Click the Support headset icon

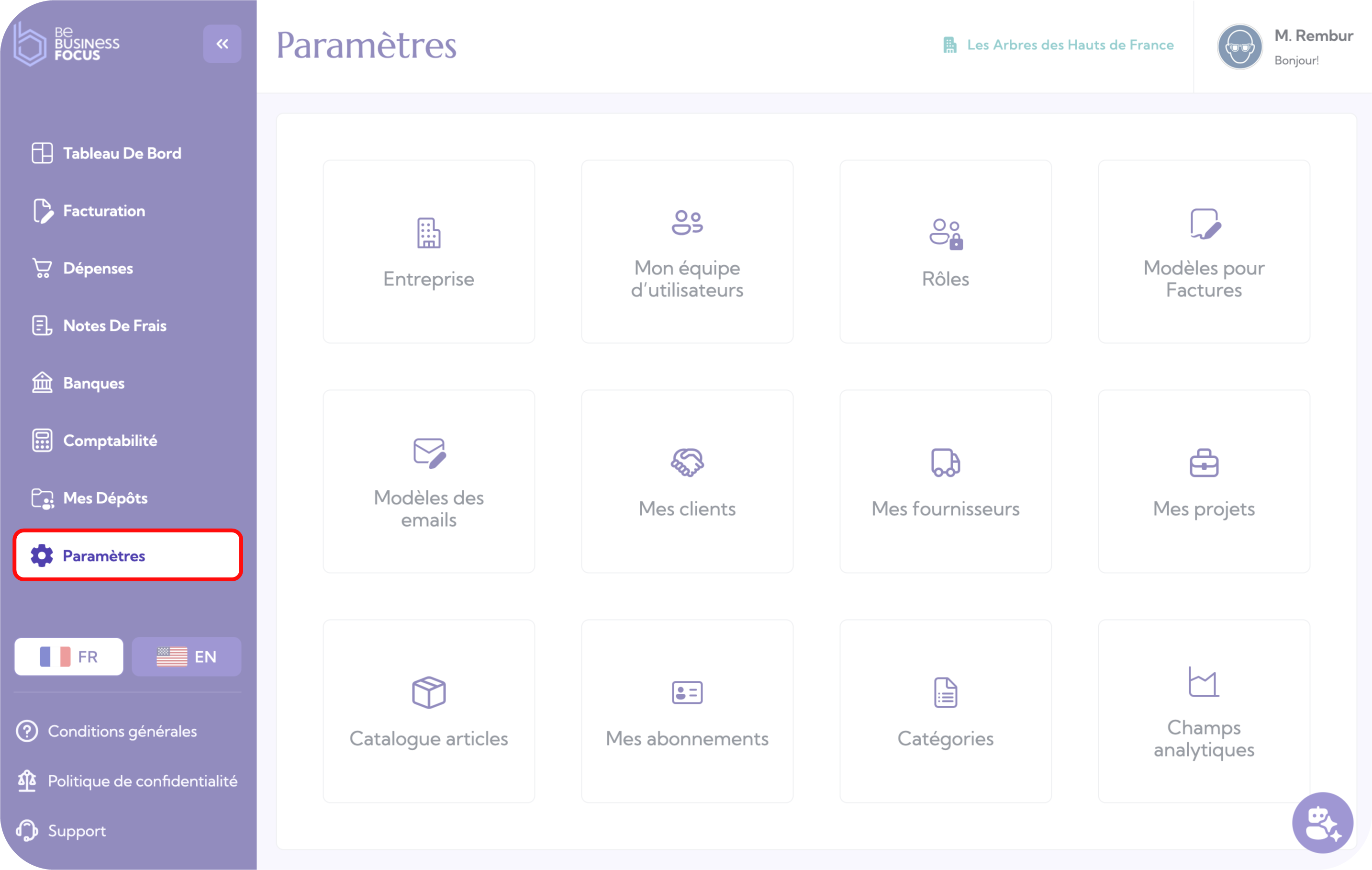pos(27,831)
